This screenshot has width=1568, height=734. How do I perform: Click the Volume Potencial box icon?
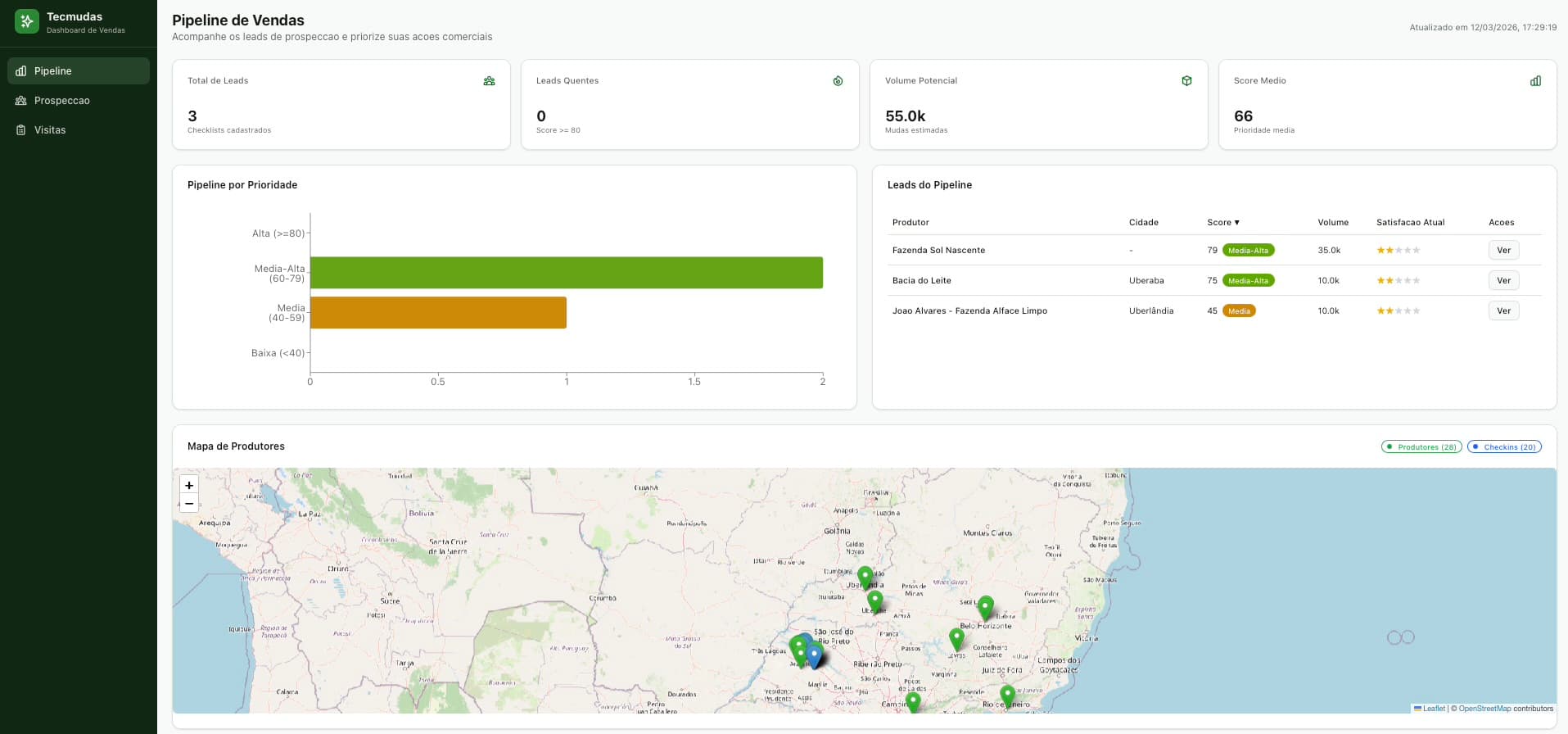(x=1186, y=81)
